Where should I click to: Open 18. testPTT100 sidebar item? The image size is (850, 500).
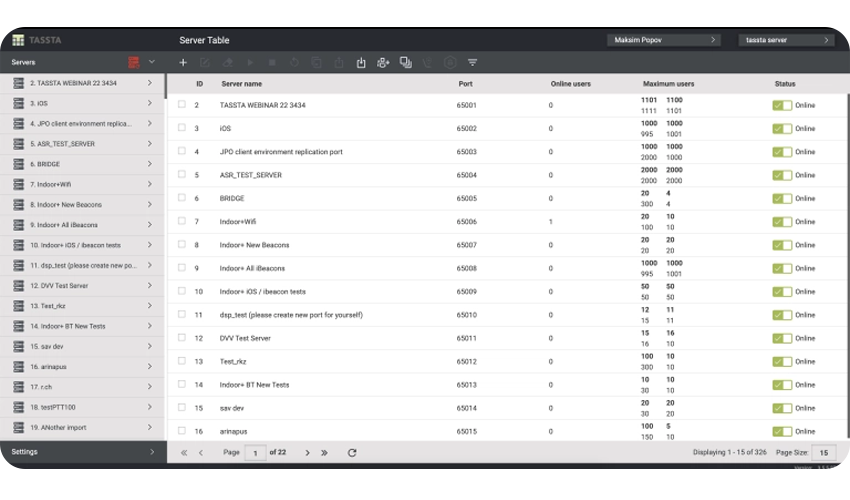pos(82,407)
